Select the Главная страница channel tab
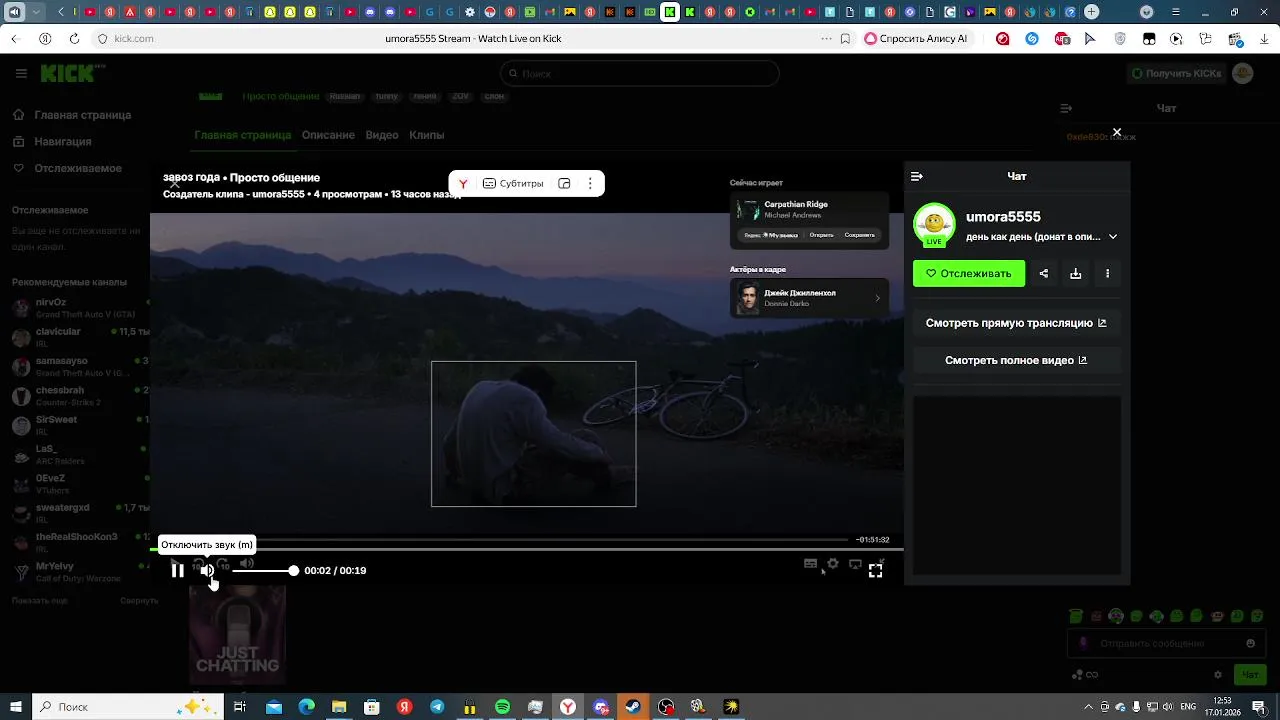 243,135
